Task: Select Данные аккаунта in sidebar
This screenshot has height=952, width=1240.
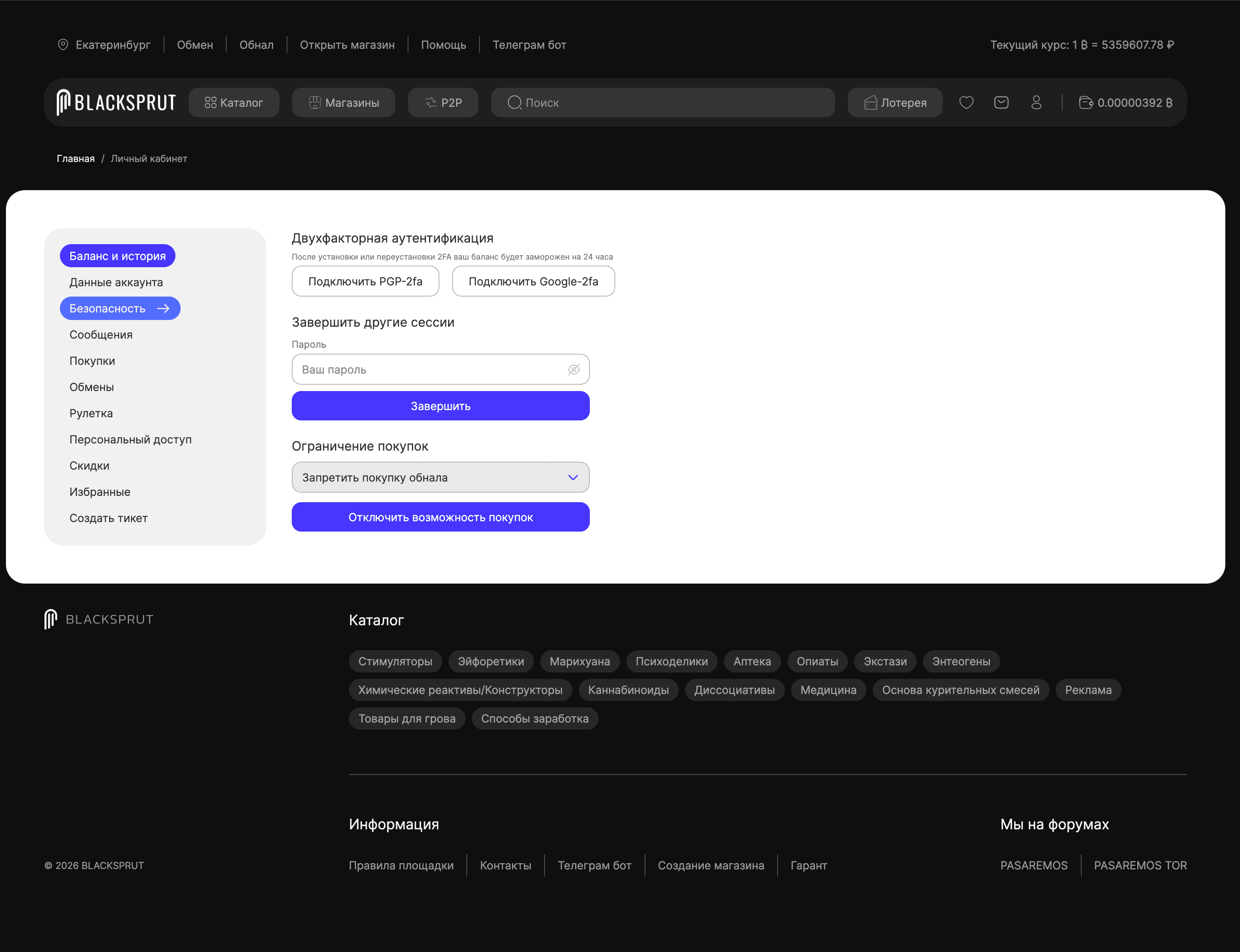Action: pyautogui.click(x=116, y=282)
